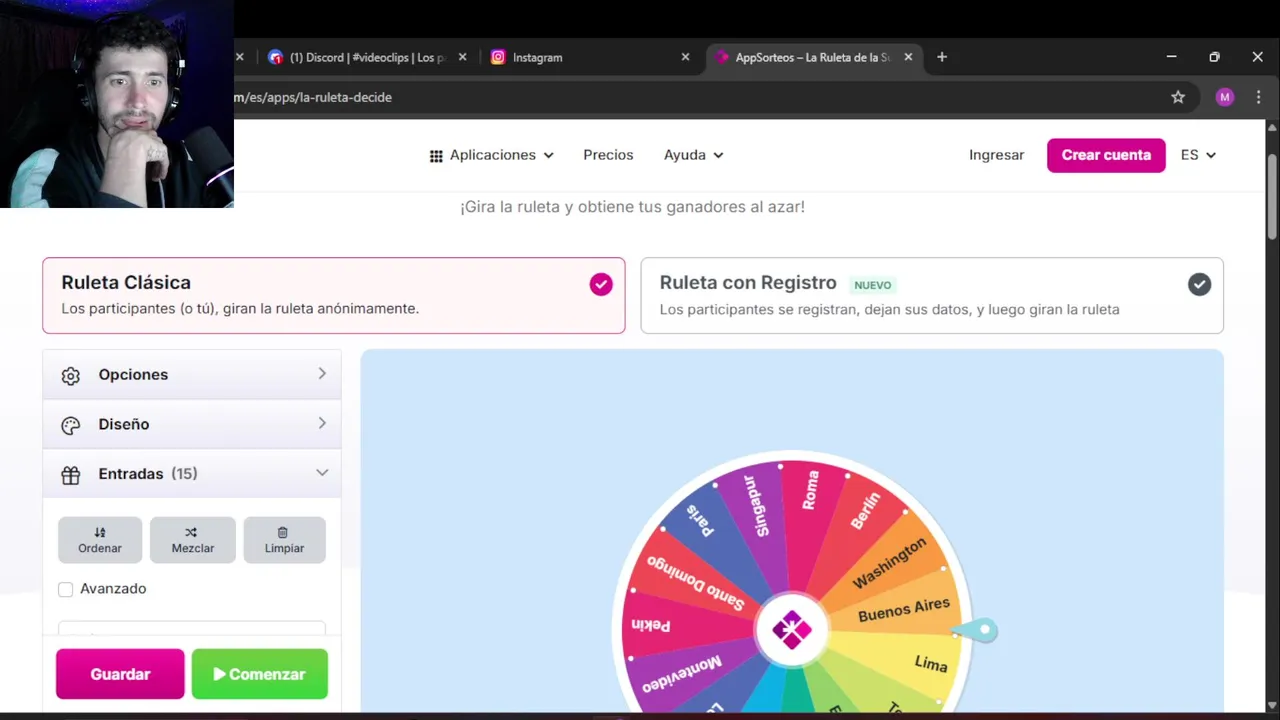
Task: Switch to the Instagram tab
Action: pyautogui.click(x=590, y=57)
